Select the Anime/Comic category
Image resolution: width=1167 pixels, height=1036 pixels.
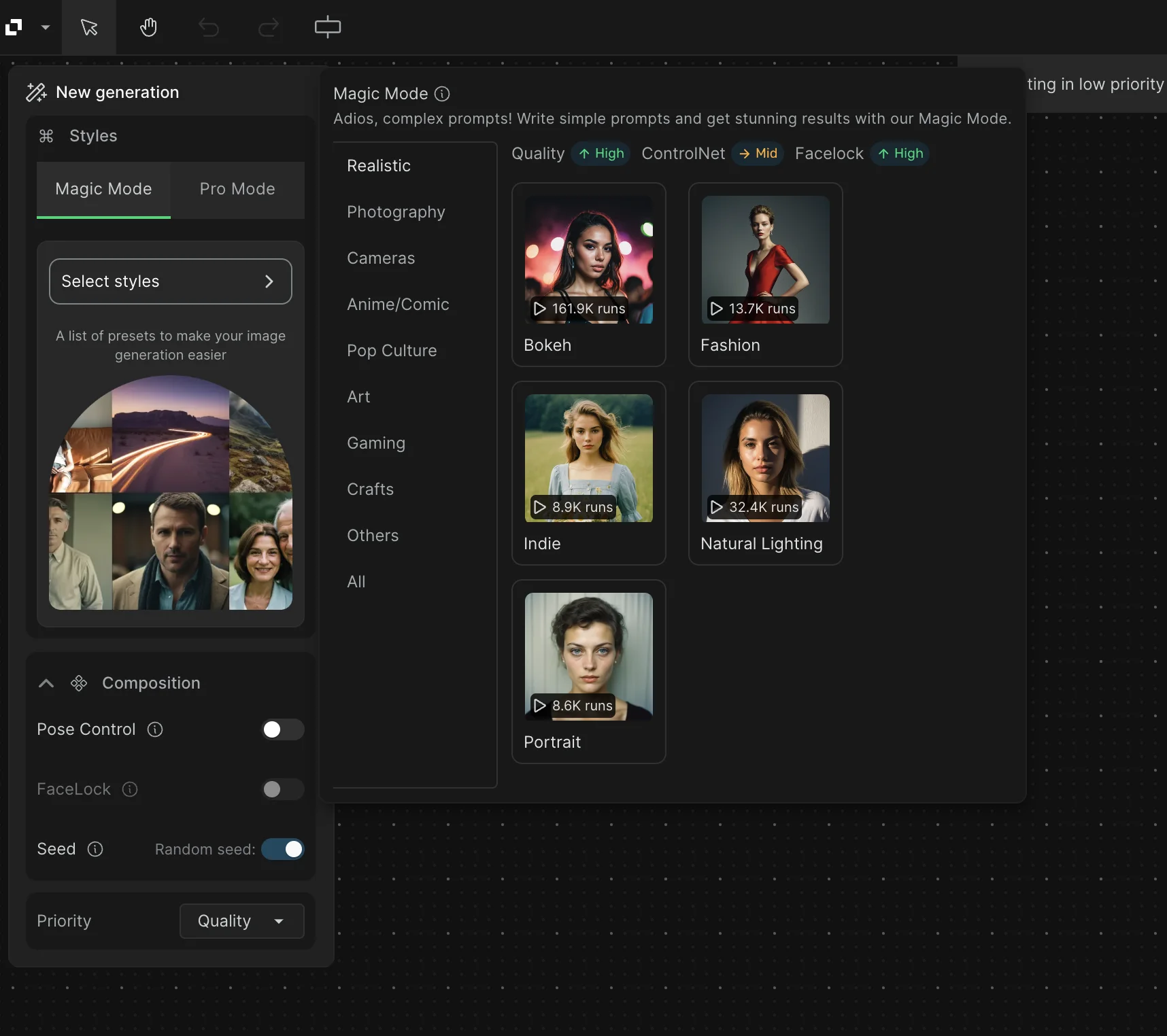pos(398,305)
